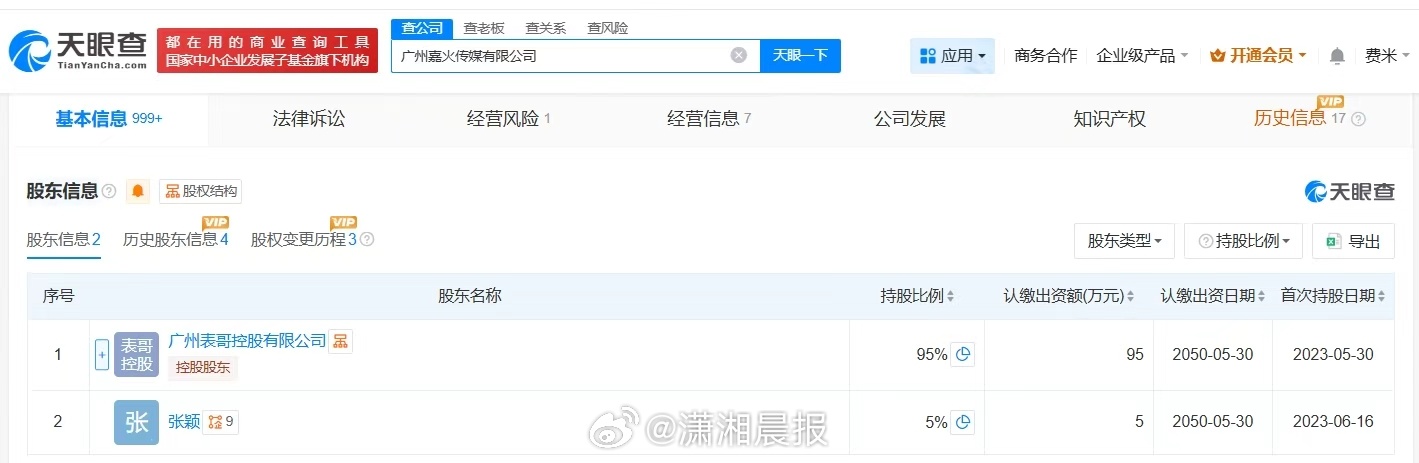Switch to the 法律诉讼 tab
Image resolution: width=1419 pixels, height=463 pixels.
(x=308, y=119)
